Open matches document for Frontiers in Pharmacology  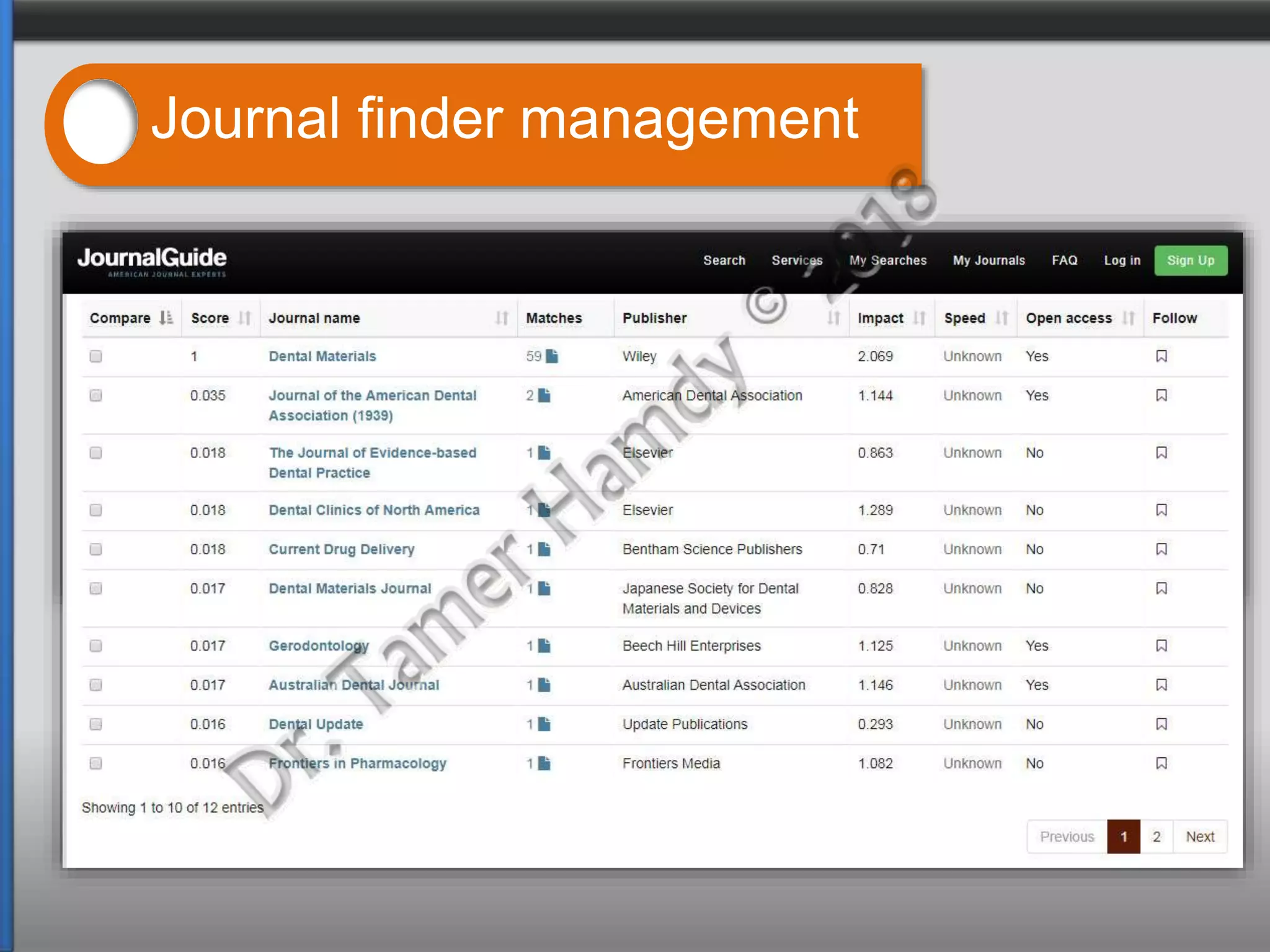(x=544, y=763)
